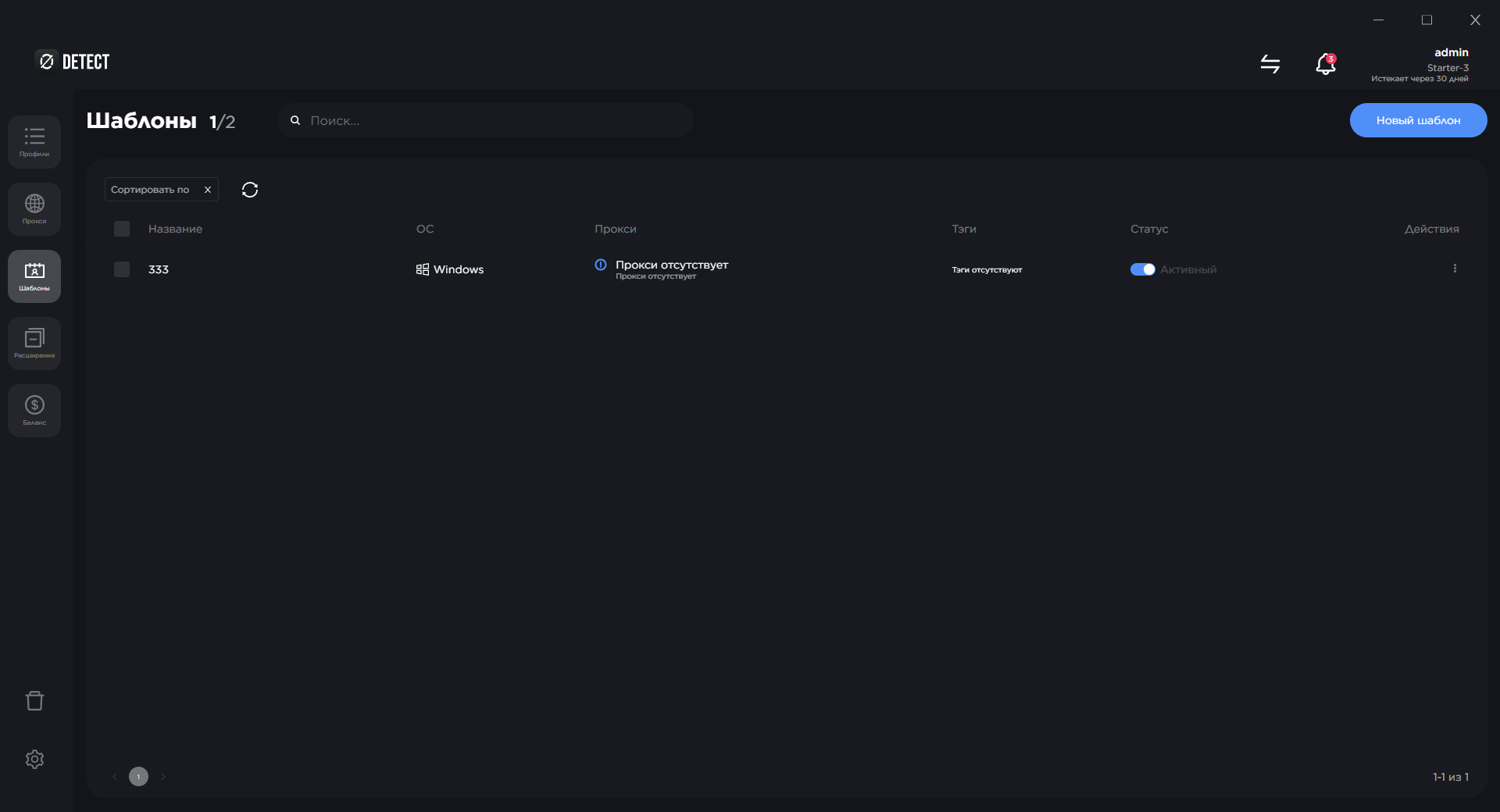1500x812 pixels.
Task: Open the Sort by dropdown
Action: coord(150,190)
